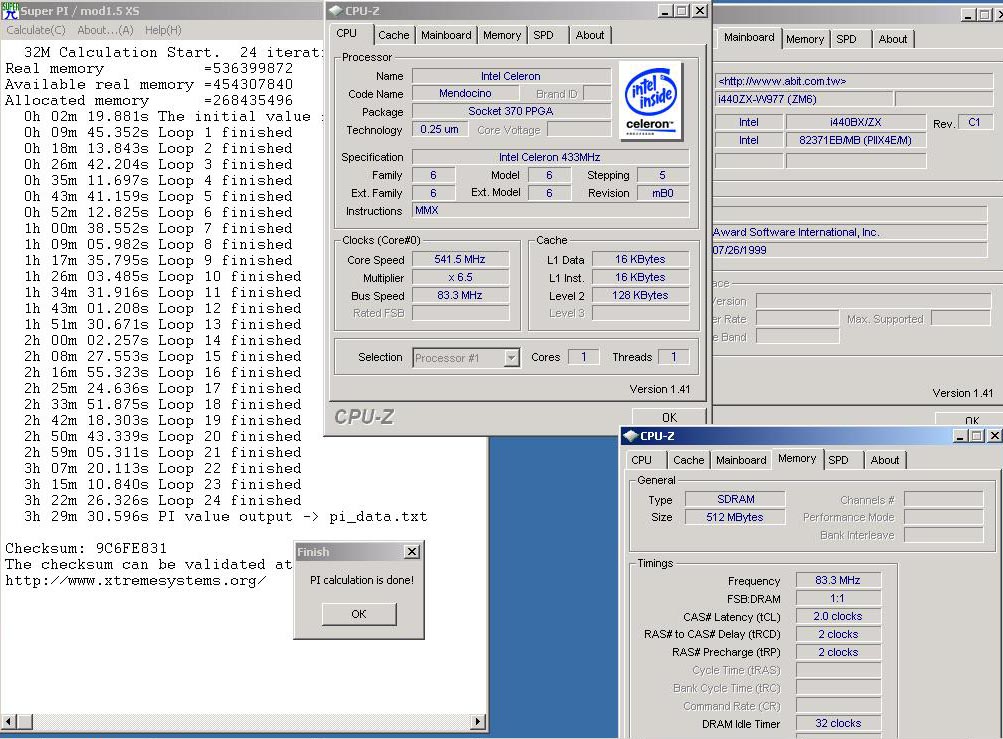The height and width of the screenshot is (739, 1003).
Task: Click the Intel Inside Celeron logo
Action: pos(651,101)
